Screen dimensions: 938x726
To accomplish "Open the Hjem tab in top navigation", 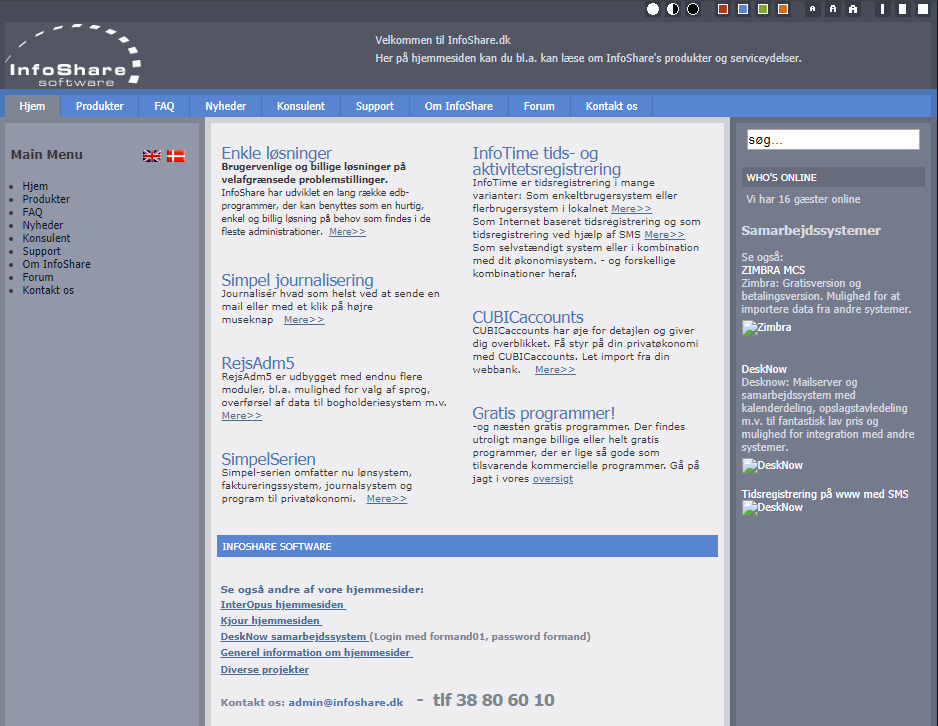I will tap(32, 106).
